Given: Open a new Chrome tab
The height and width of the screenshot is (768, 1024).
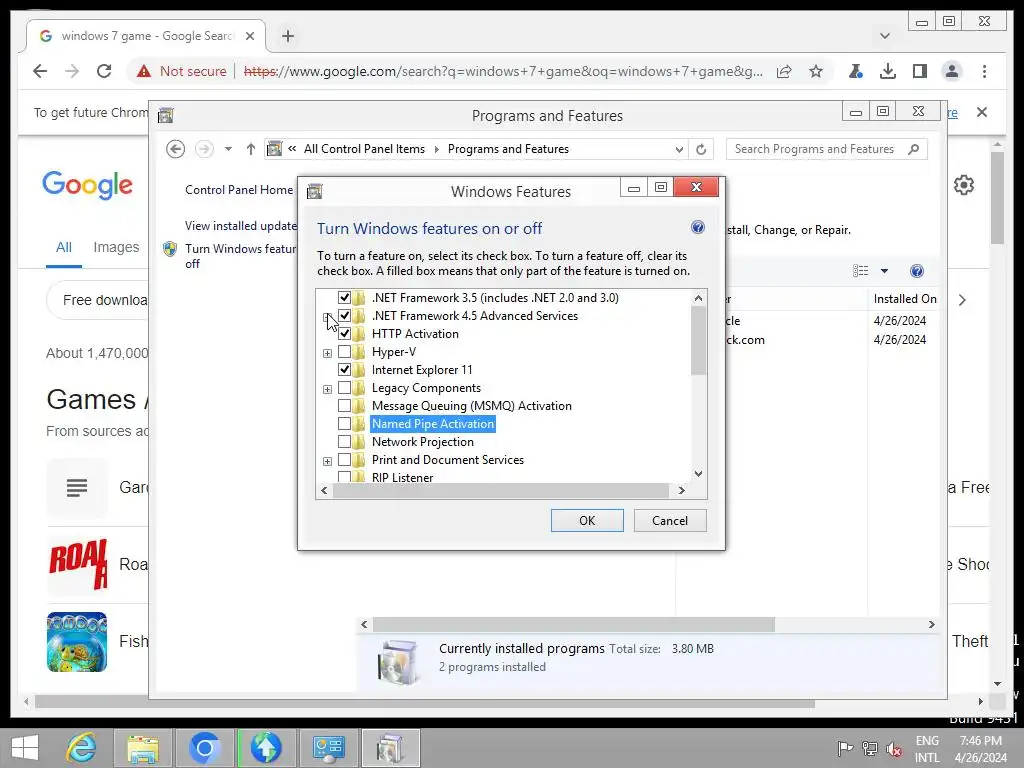Looking at the screenshot, I should [x=288, y=36].
